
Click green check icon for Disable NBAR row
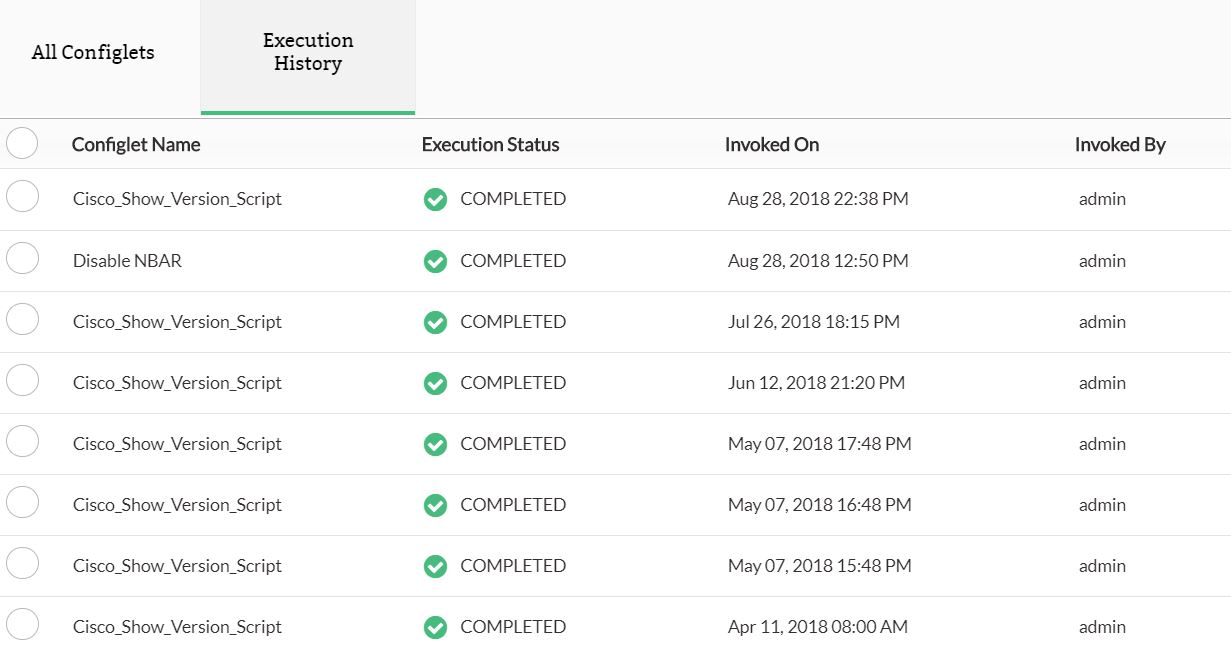(x=435, y=261)
